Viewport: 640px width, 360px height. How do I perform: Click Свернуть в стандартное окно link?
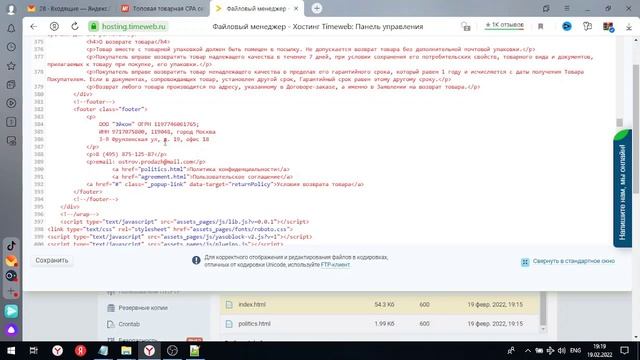tap(573, 261)
